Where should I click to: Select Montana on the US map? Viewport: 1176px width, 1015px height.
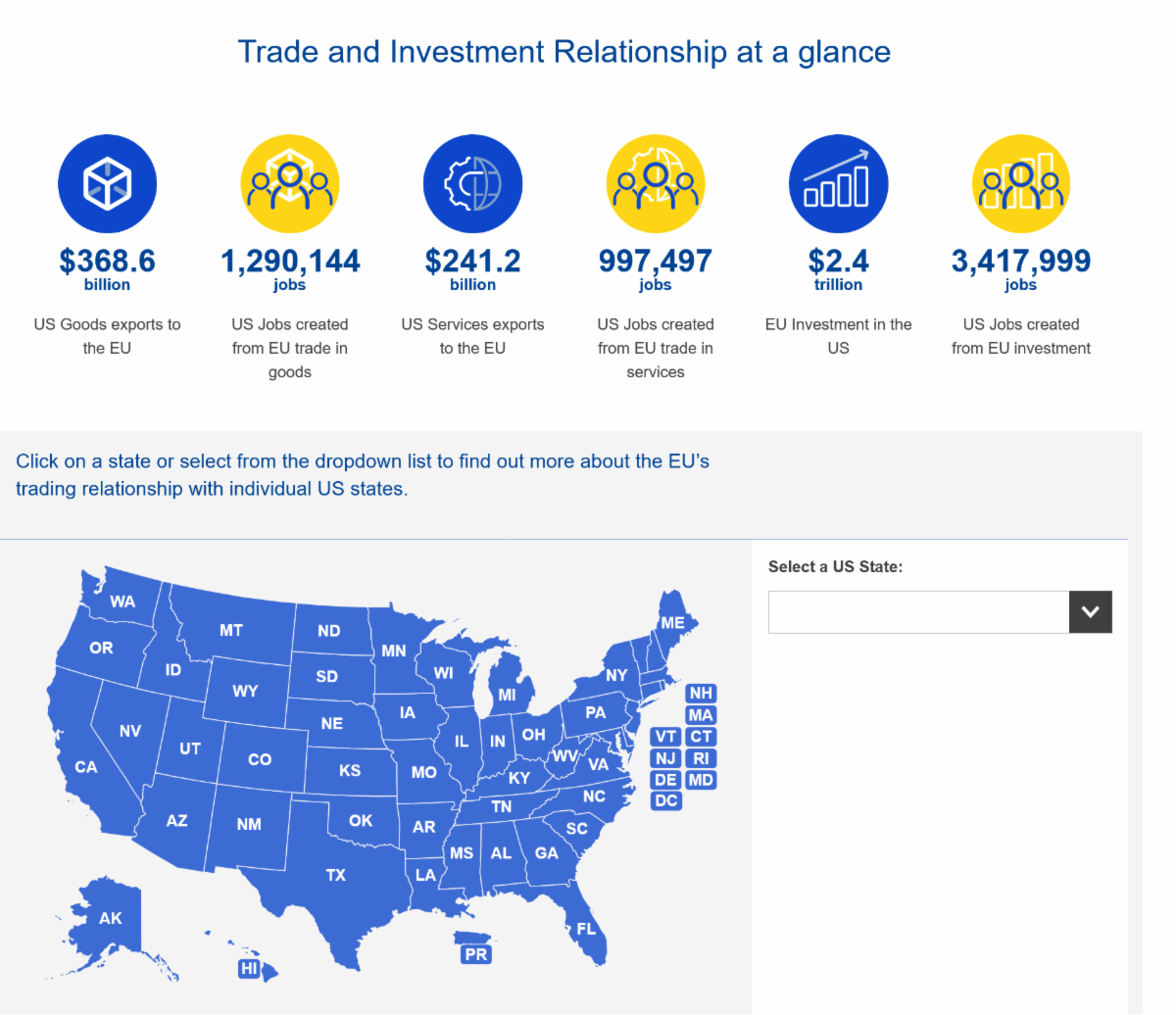(231, 630)
